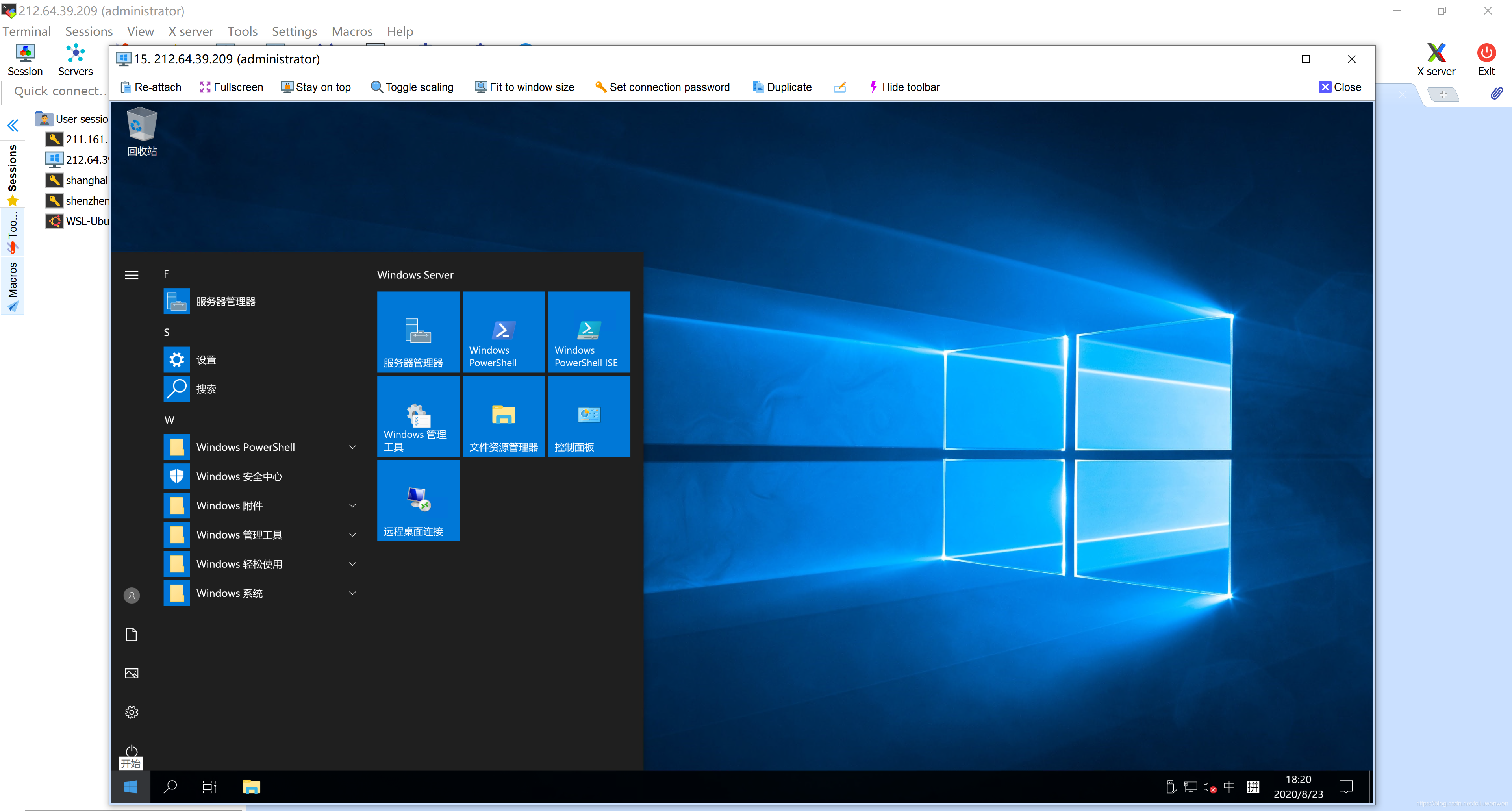This screenshot has height=811, width=1512.
Task: Expand the Windows PowerShell folder
Action: tap(261, 447)
